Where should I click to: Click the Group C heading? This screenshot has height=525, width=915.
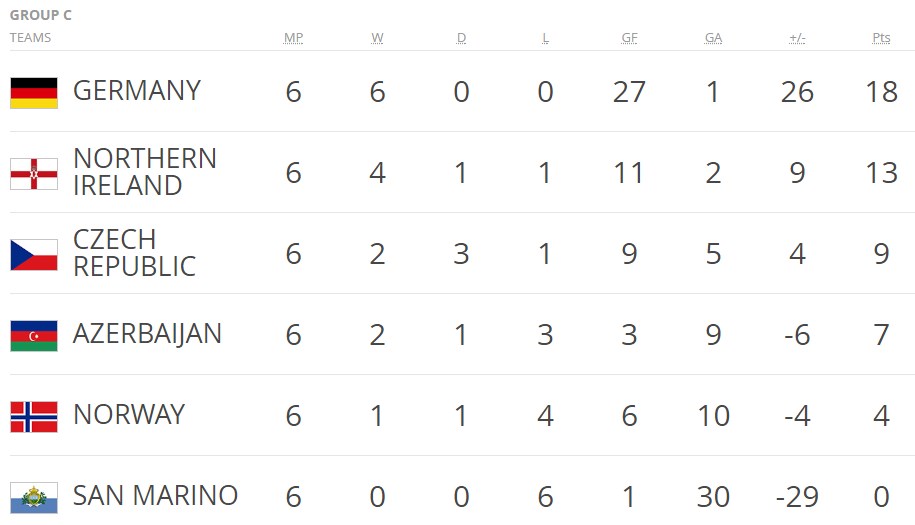pos(41,15)
